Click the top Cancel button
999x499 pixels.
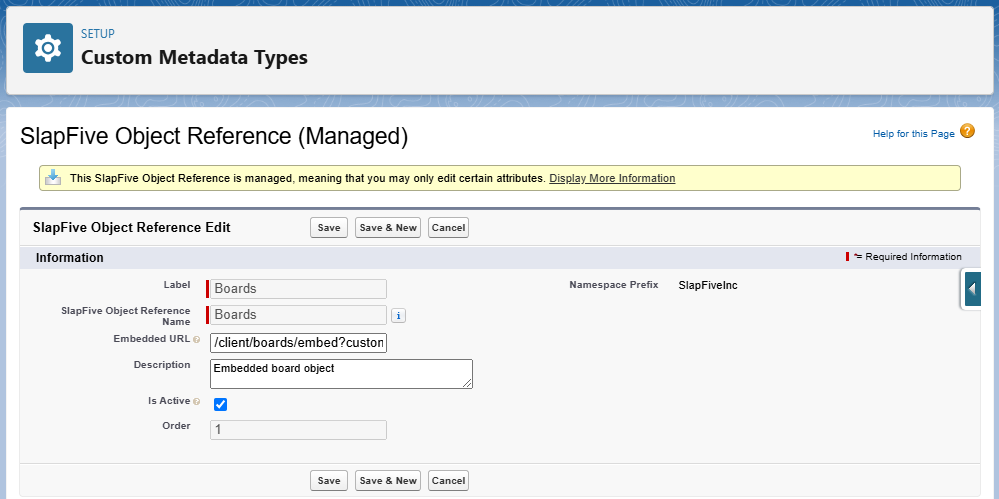click(448, 228)
